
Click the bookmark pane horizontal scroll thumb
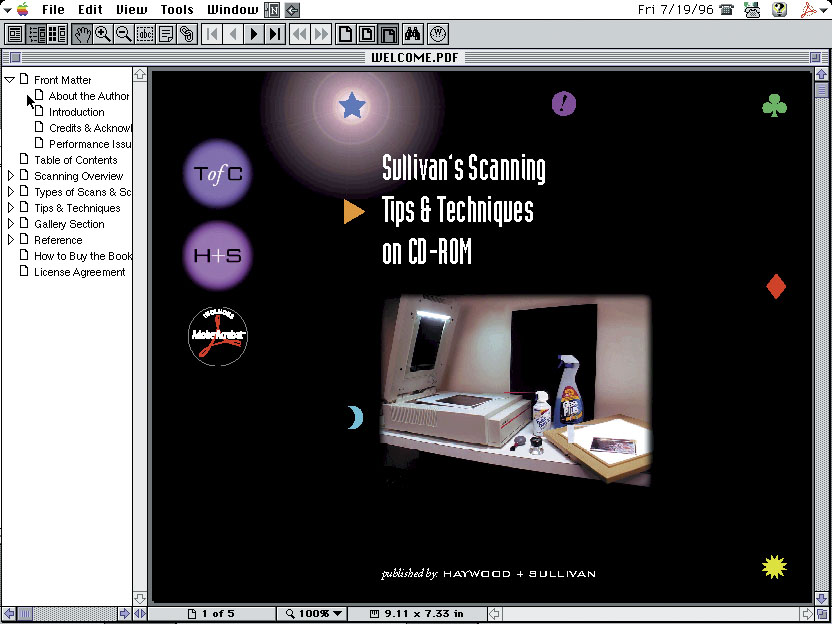[25, 614]
